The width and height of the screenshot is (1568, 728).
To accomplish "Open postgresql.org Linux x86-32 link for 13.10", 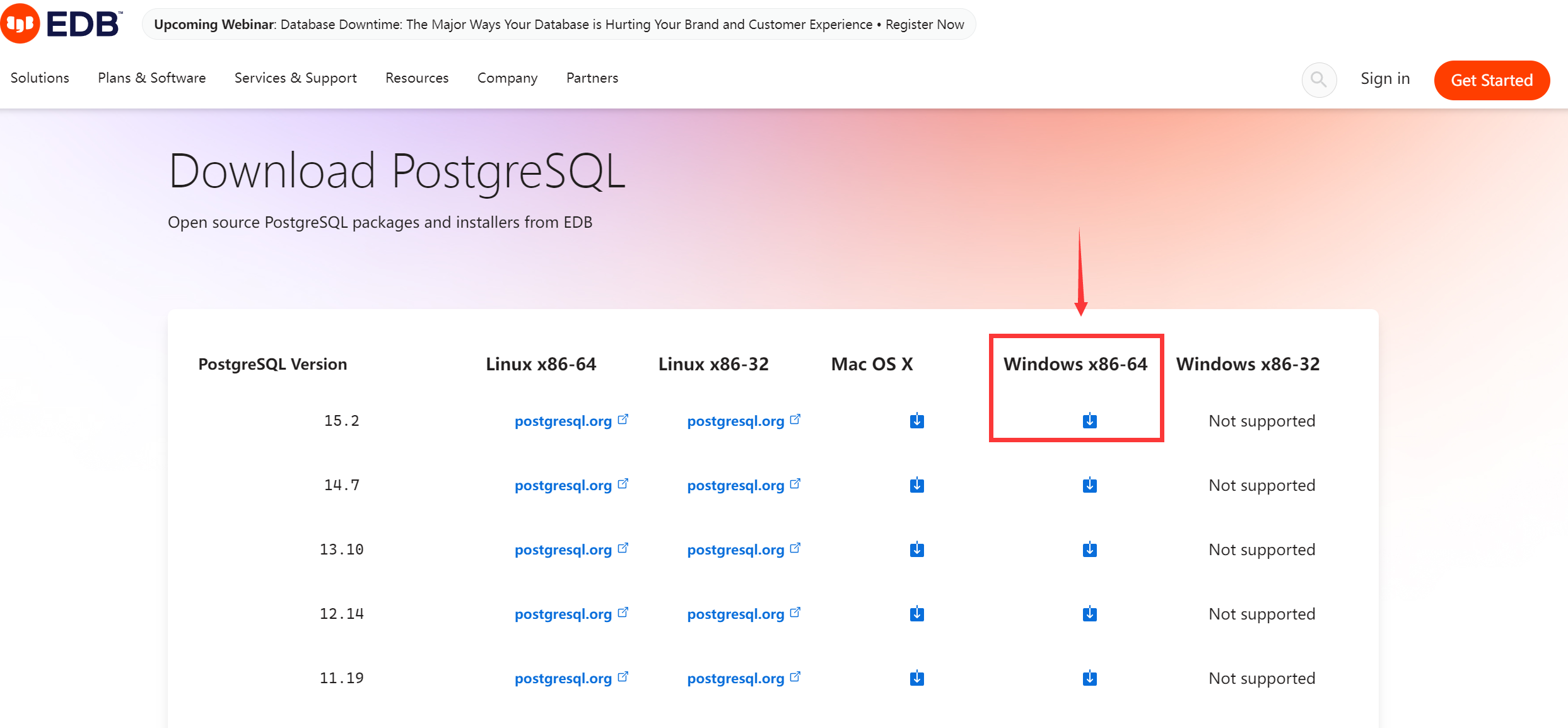I will tap(744, 549).
